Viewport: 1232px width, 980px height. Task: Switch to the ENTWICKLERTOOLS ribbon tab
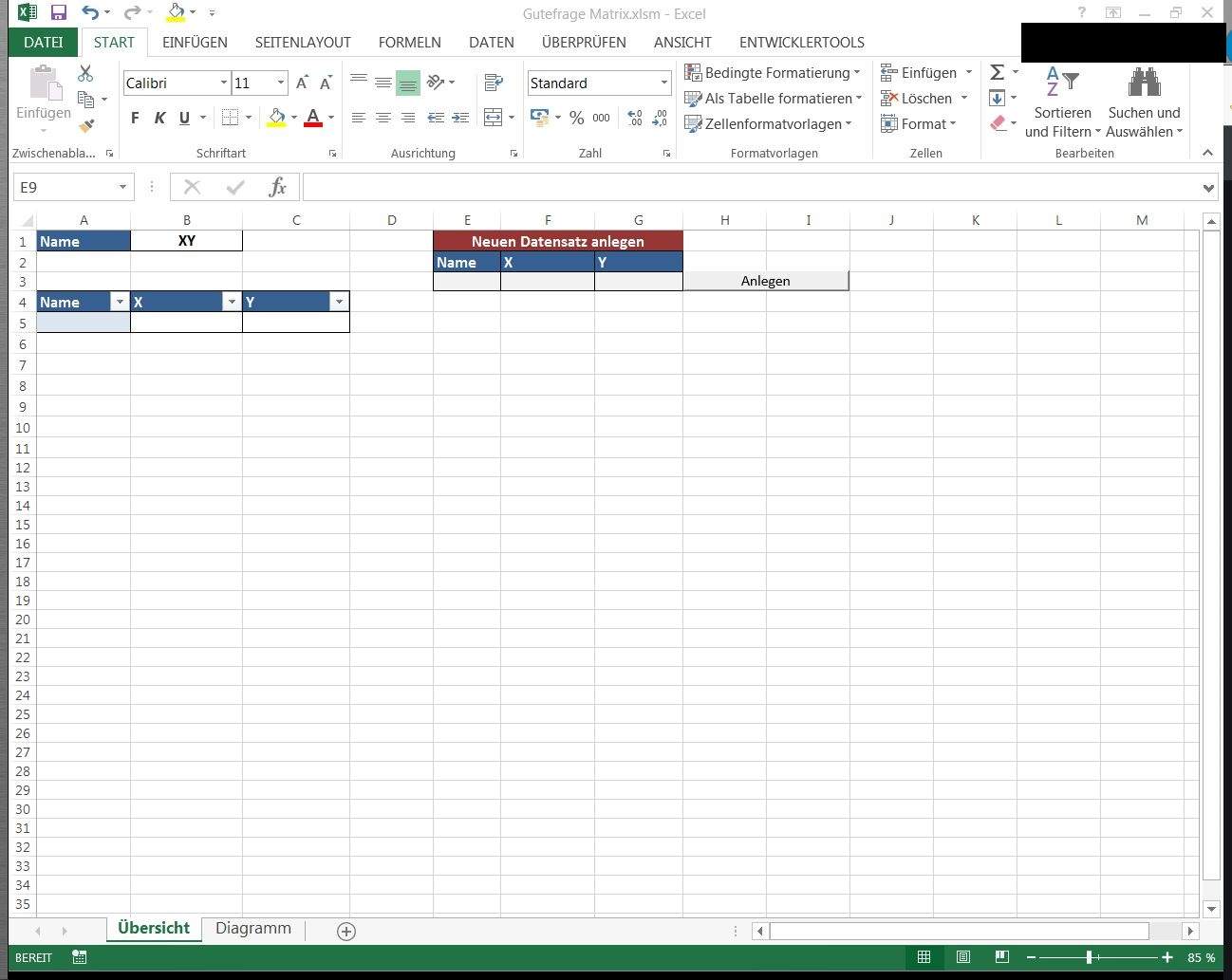click(x=801, y=43)
